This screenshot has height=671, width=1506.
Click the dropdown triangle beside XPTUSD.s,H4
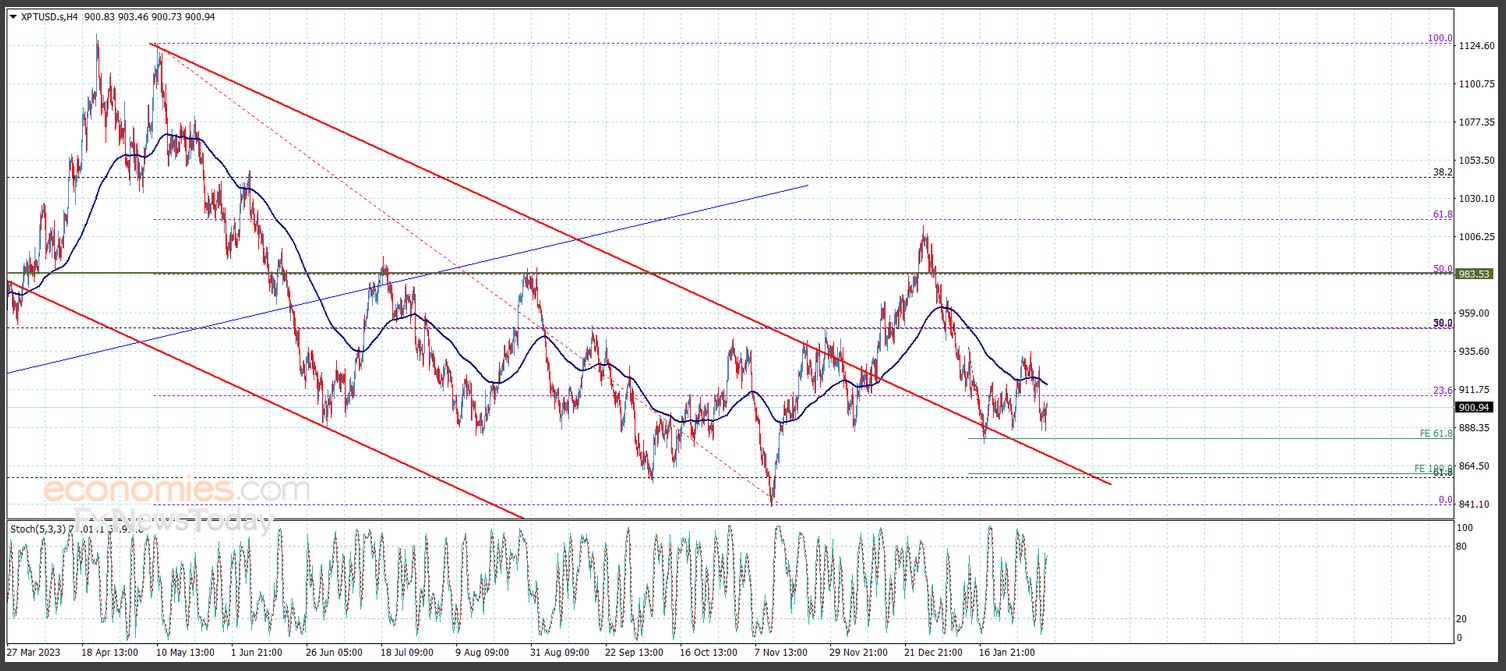coord(13,17)
